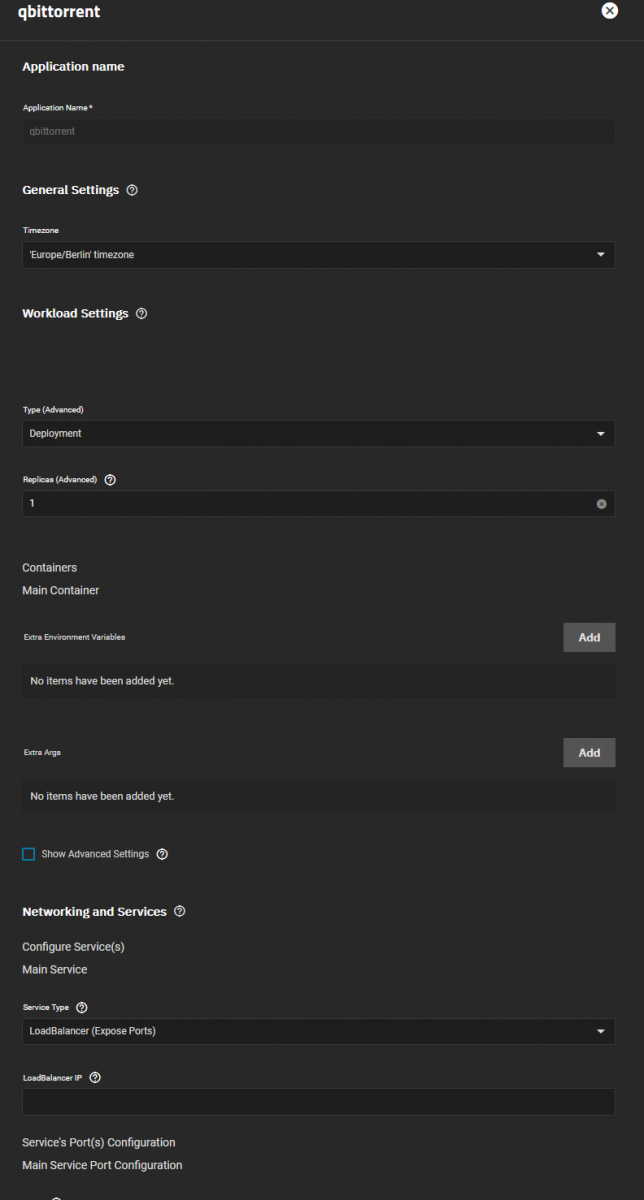This screenshot has height=1200, width=644.
Task: Click the Containers label
Action: 50,567
